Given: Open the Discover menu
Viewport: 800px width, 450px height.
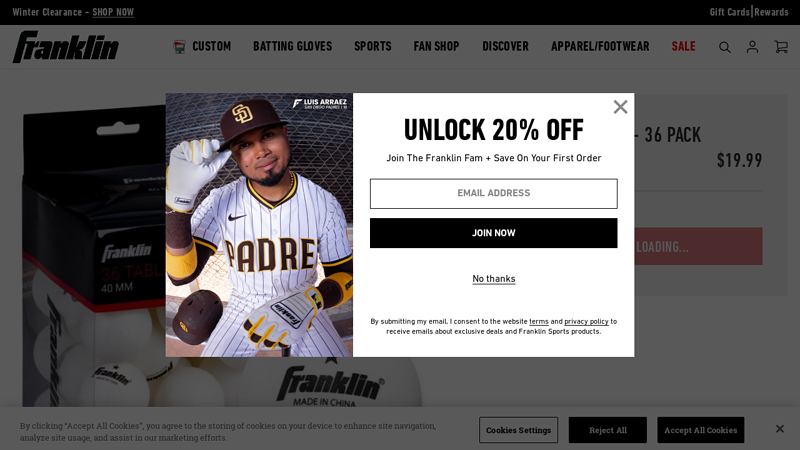Looking at the screenshot, I should tap(506, 46).
